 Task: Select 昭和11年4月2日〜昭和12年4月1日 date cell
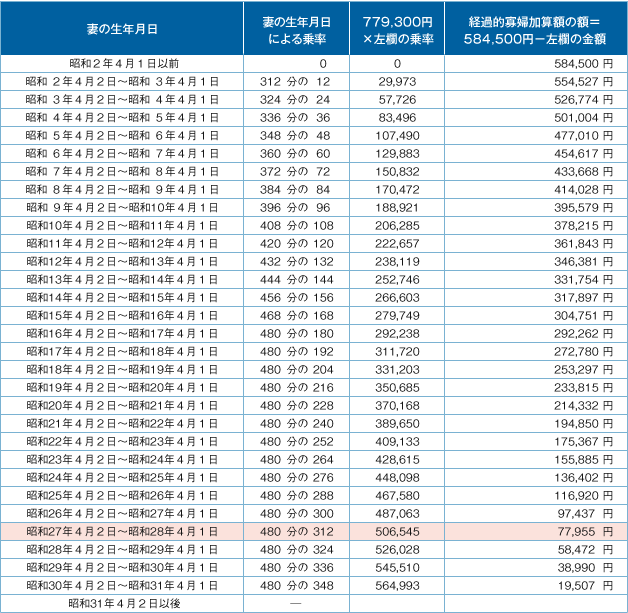click(122, 244)
